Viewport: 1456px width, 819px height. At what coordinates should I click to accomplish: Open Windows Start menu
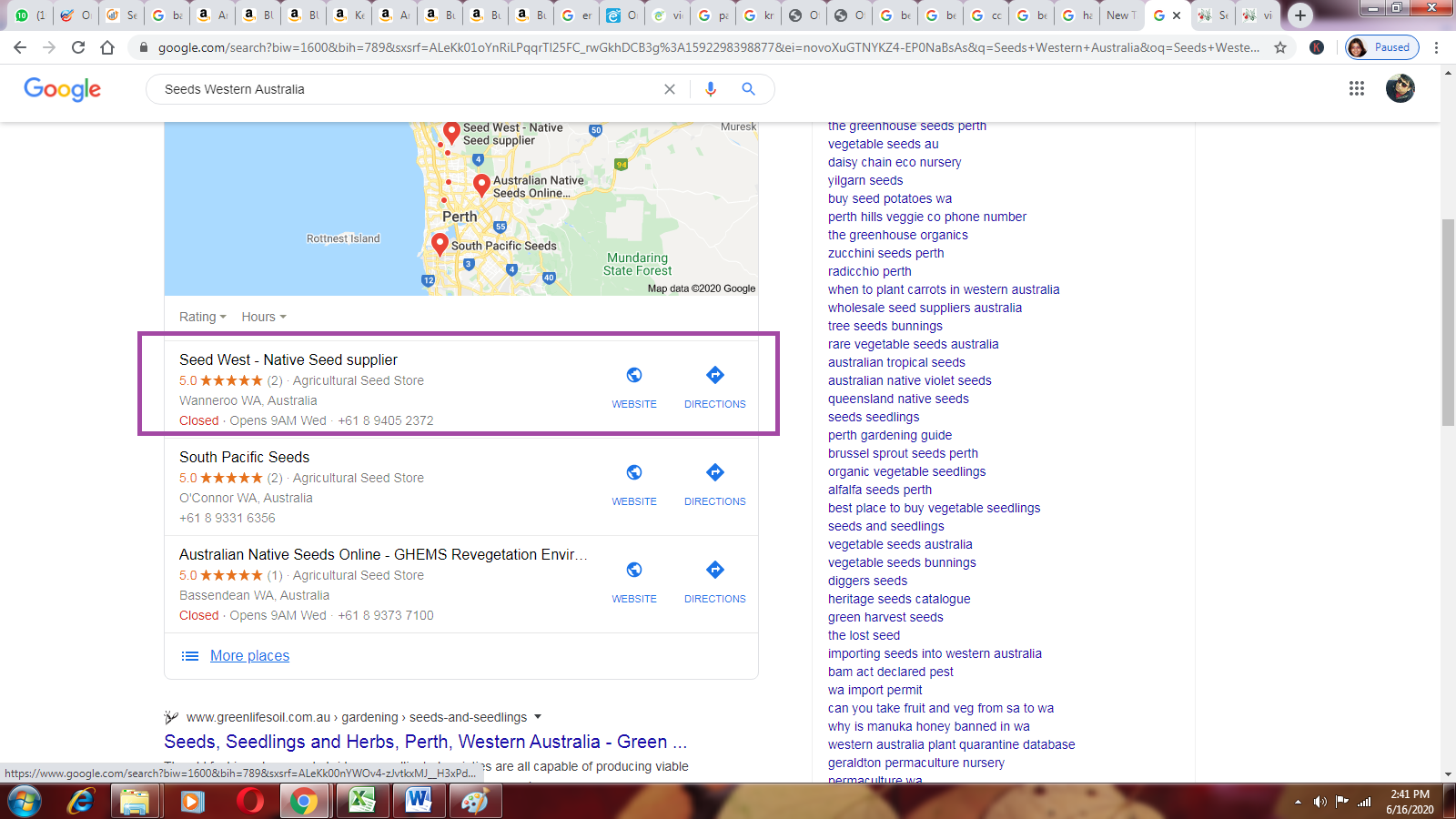(x=24, y=802)
